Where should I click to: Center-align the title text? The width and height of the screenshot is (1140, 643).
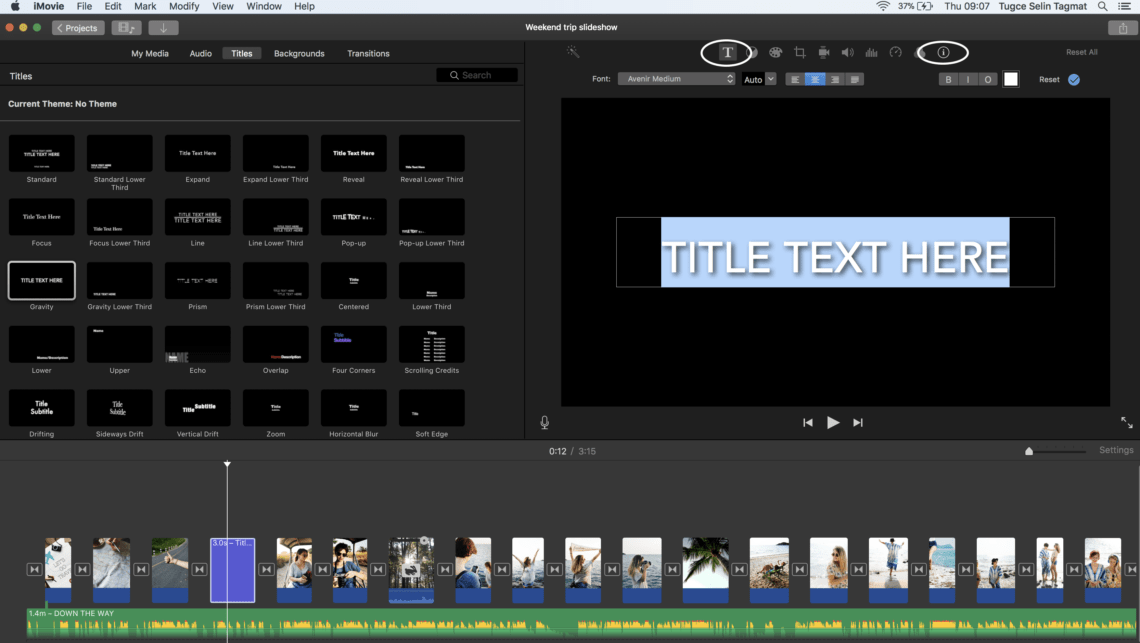point(815,79)
